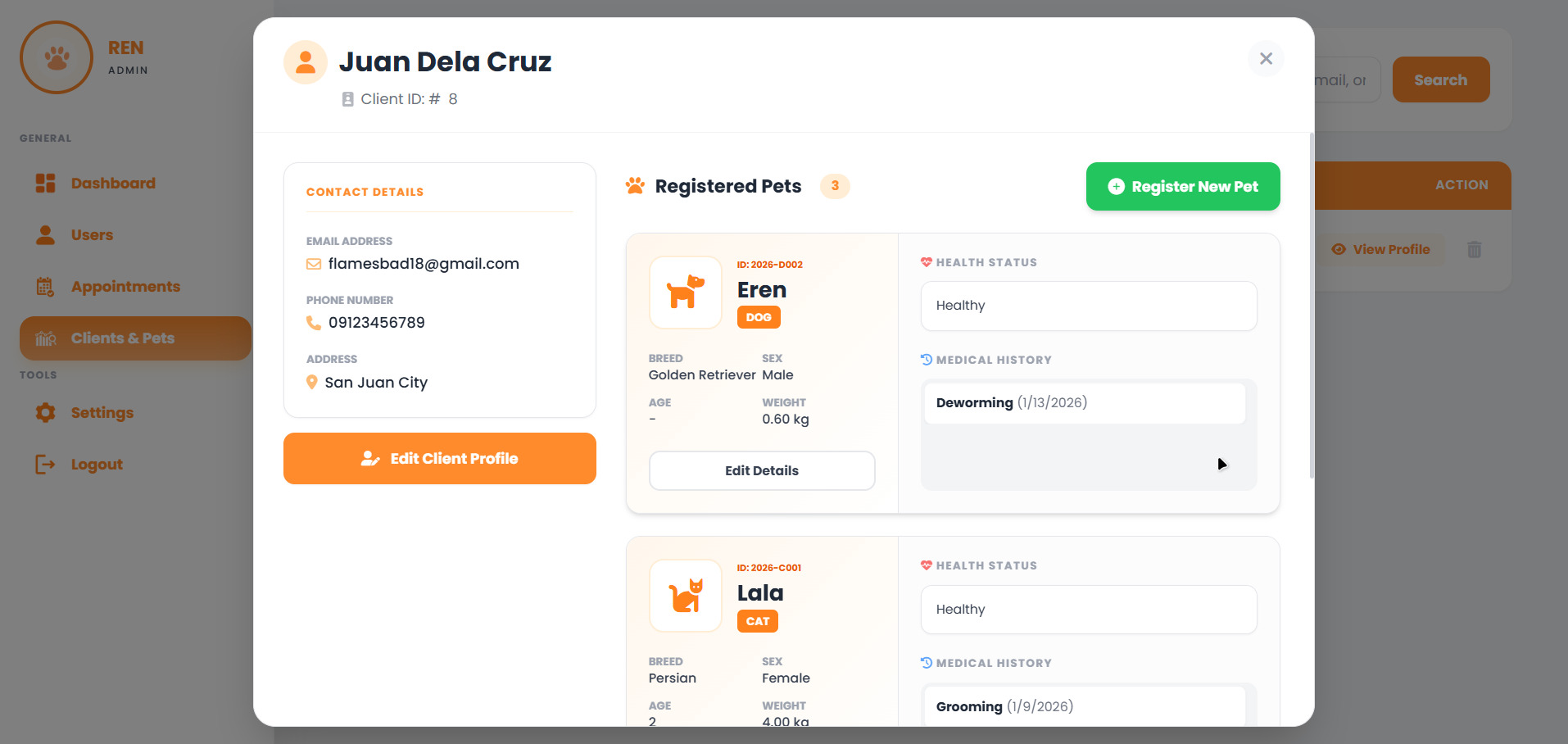1568x744 pixels.
Task: Open Dashboard from the sidebar
Action: tap(112, 184)
